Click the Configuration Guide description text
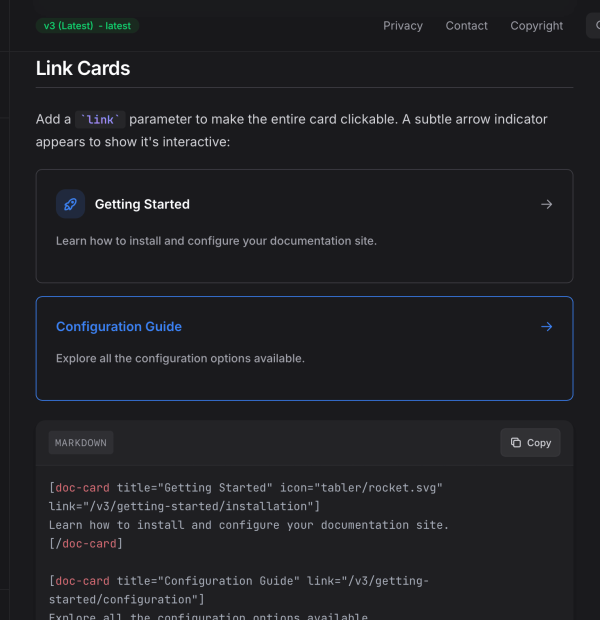This screenshot has height=620, width=600. tap(180, 358)
